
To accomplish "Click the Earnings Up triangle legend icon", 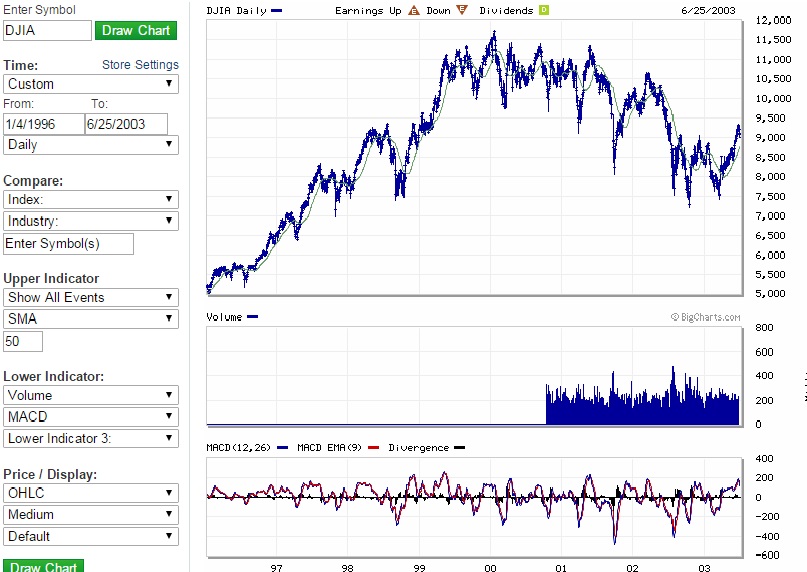I will click(x=413, y=10).
